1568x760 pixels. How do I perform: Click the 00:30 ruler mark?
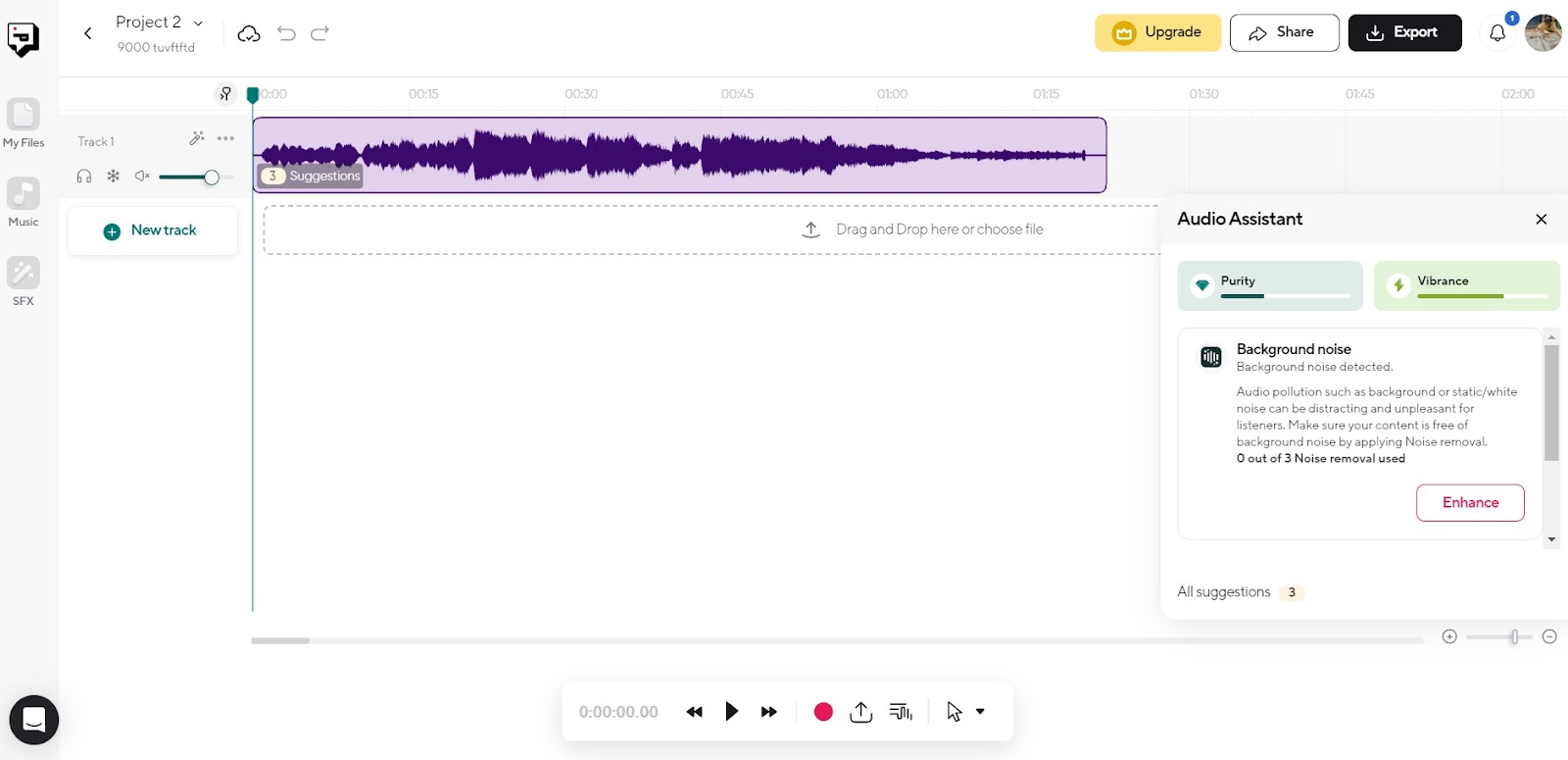pos(581,94)
